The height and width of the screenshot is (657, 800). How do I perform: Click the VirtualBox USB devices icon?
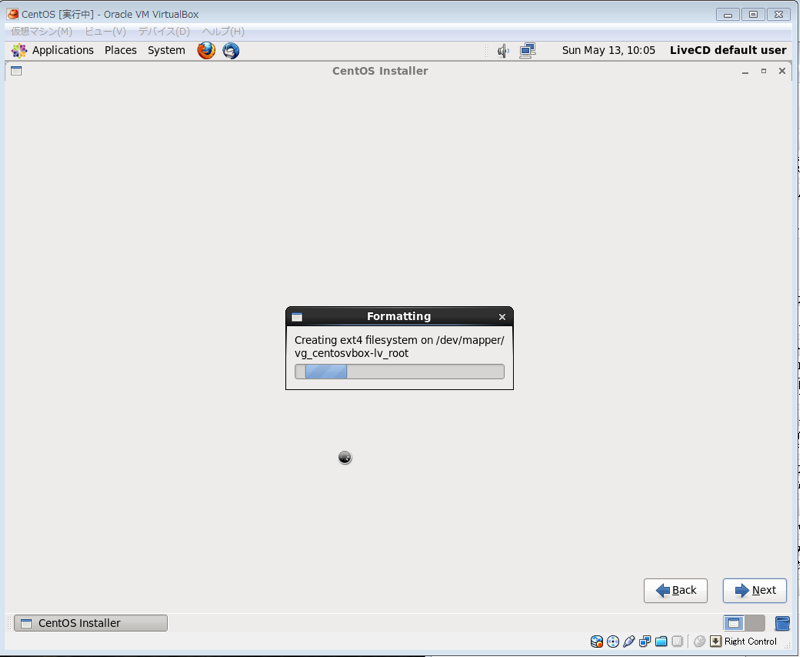[x=629, y=642]
